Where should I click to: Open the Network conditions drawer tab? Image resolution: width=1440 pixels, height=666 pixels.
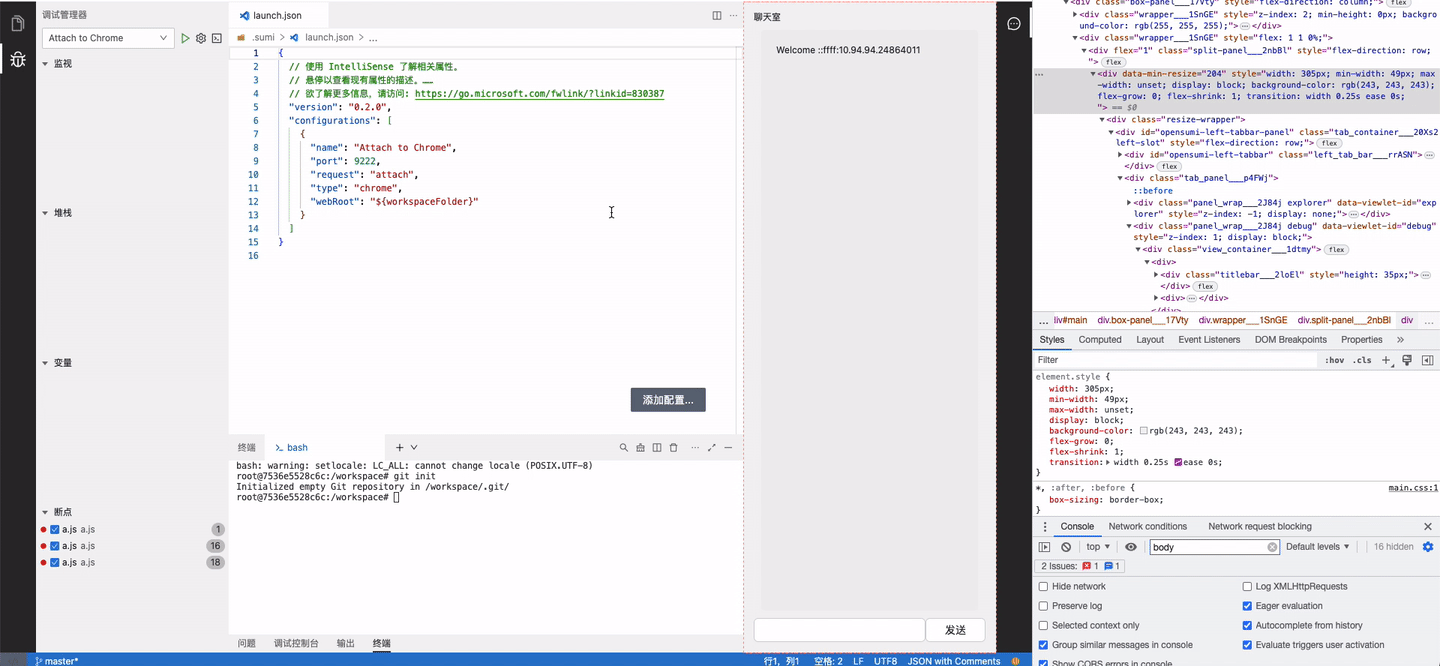(1148, 526)
